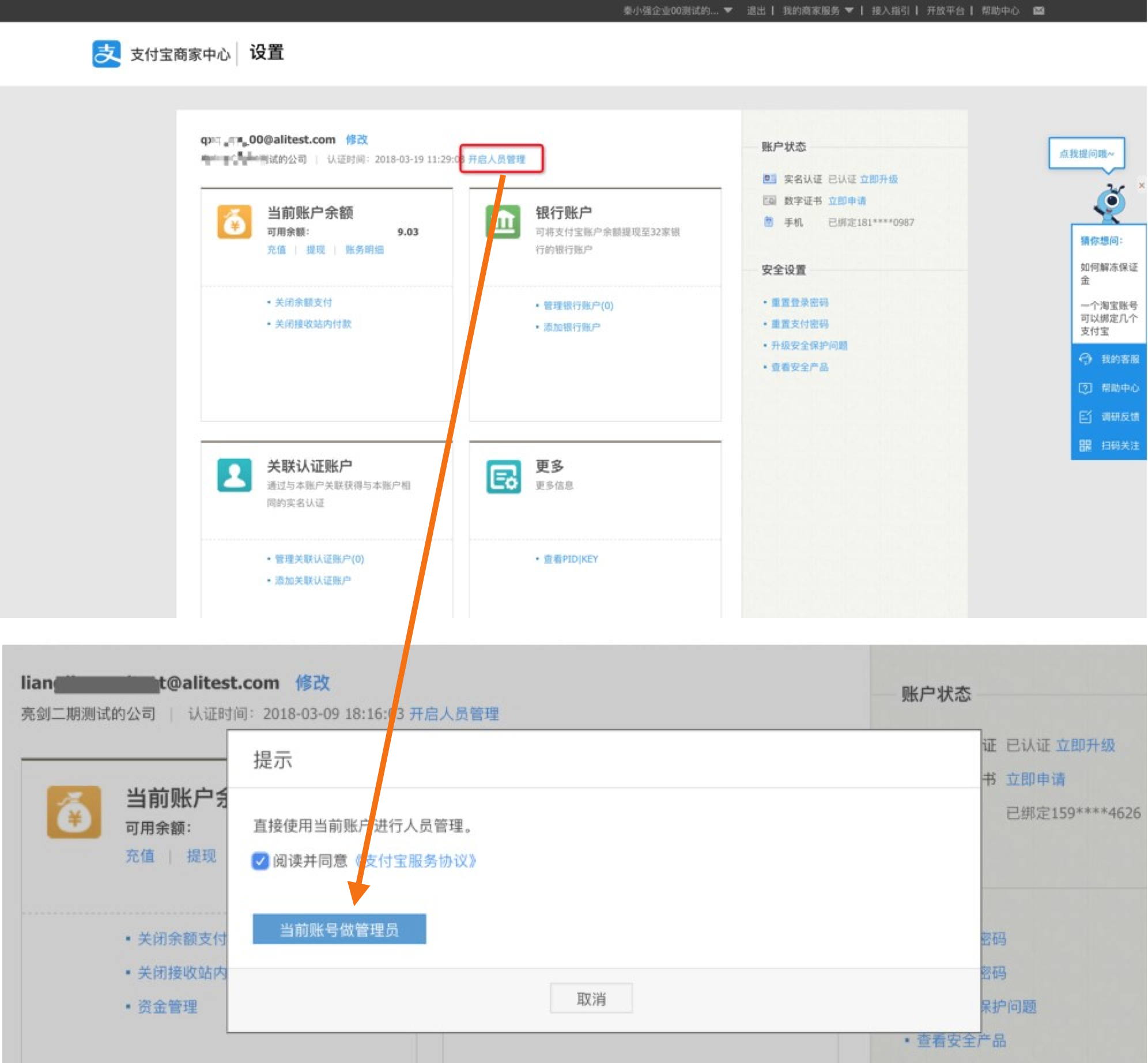Image resolution: width=1148 pixels, height=1063 pixels.
Task: Click 开启人员管理 in dimmed lower page
Action: pyautogui.click(x=454, y=714)
